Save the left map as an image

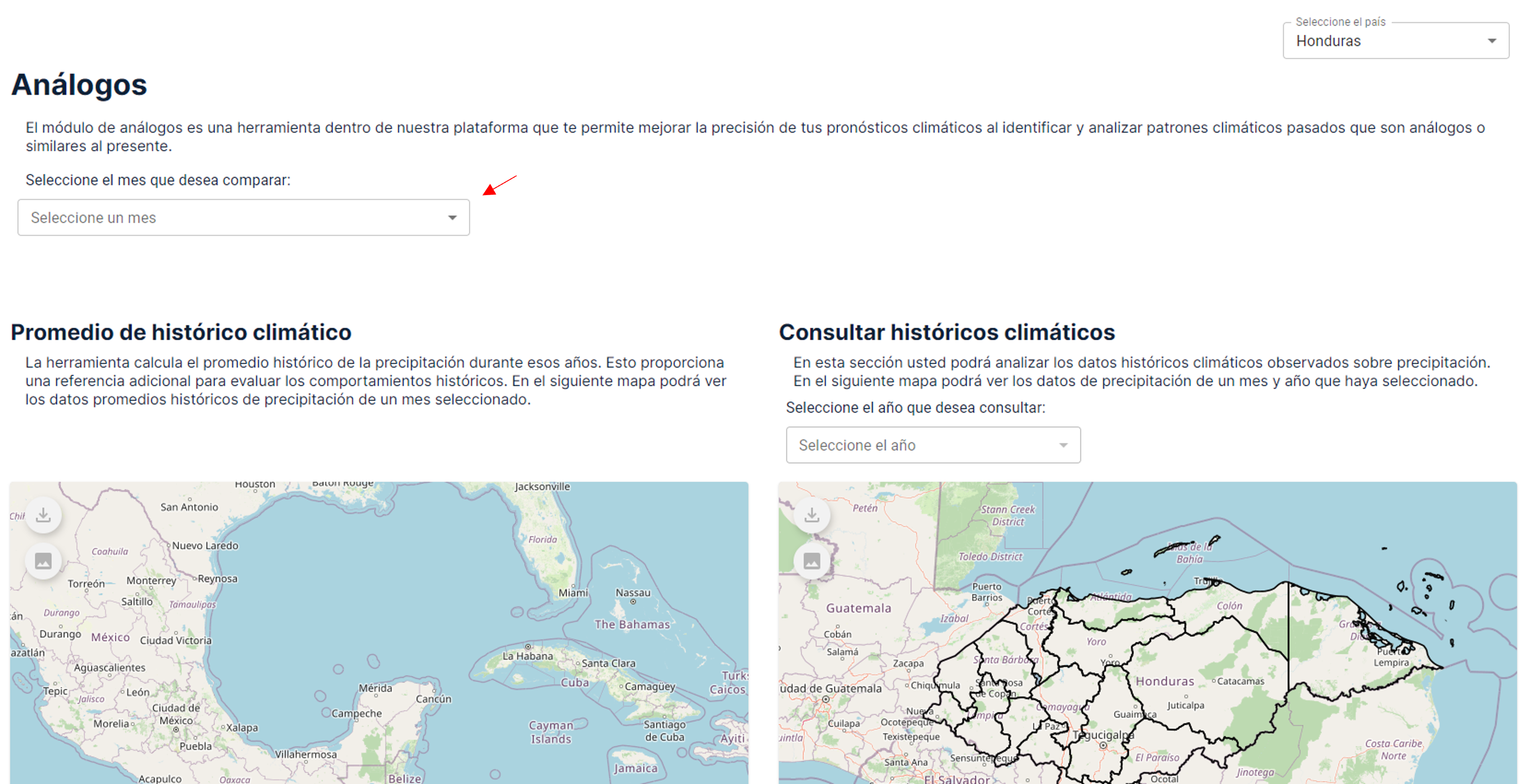point(43,561)
